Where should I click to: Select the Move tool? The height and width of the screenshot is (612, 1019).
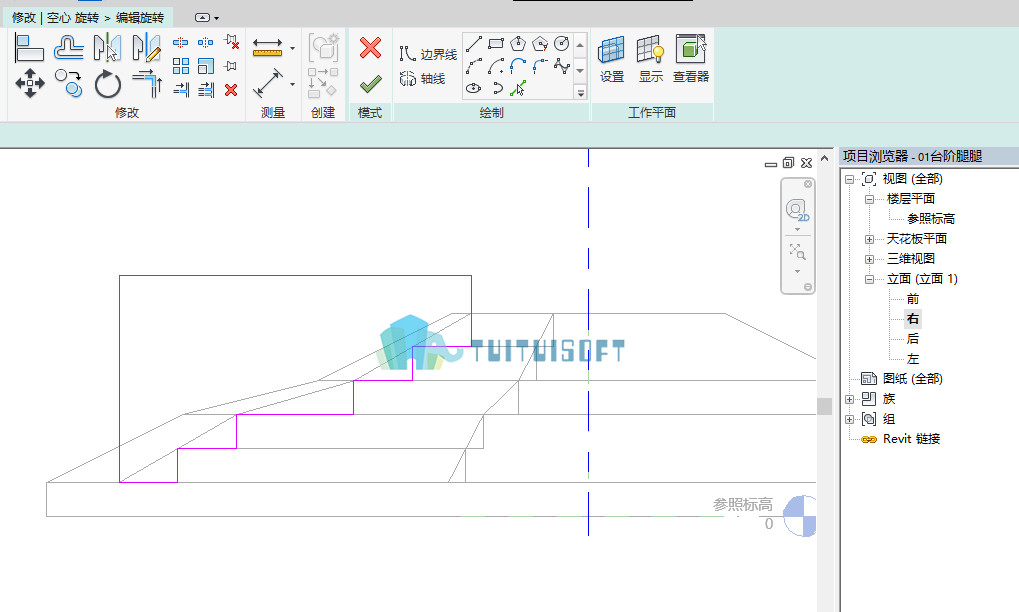30,83
